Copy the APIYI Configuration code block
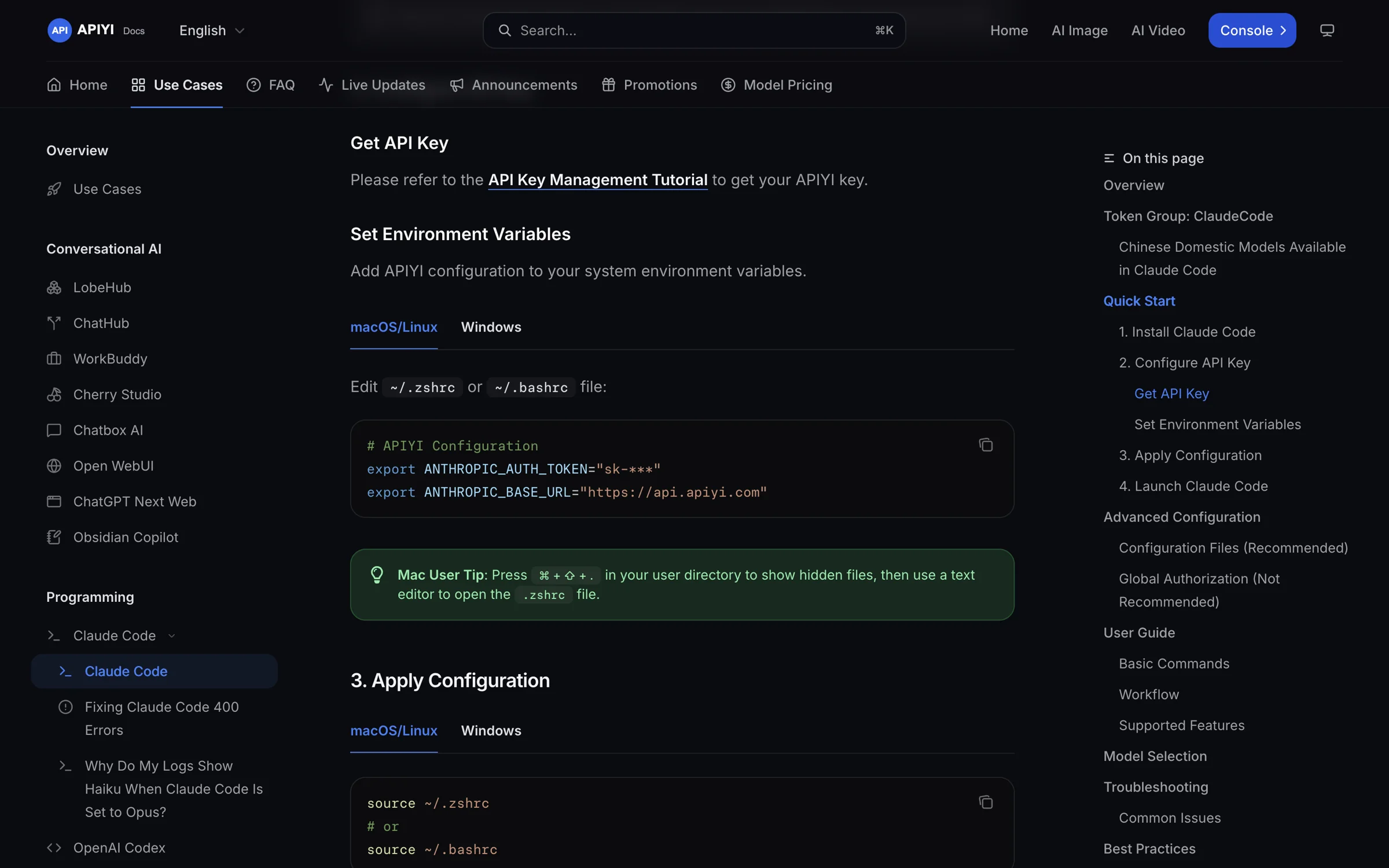 tap(986, 444)
